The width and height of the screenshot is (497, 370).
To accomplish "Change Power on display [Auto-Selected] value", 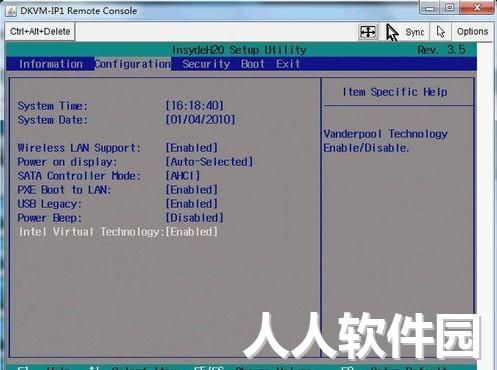I will [x=209, y=162].
